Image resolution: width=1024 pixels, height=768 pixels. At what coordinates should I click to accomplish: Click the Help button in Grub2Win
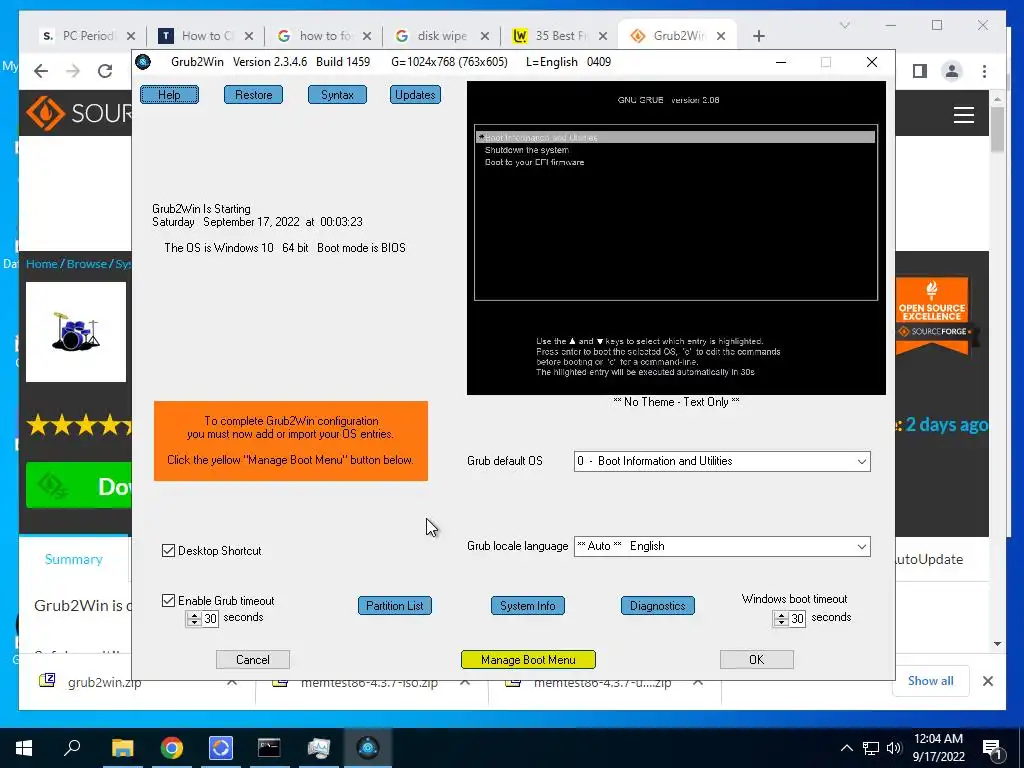point(169,95)
